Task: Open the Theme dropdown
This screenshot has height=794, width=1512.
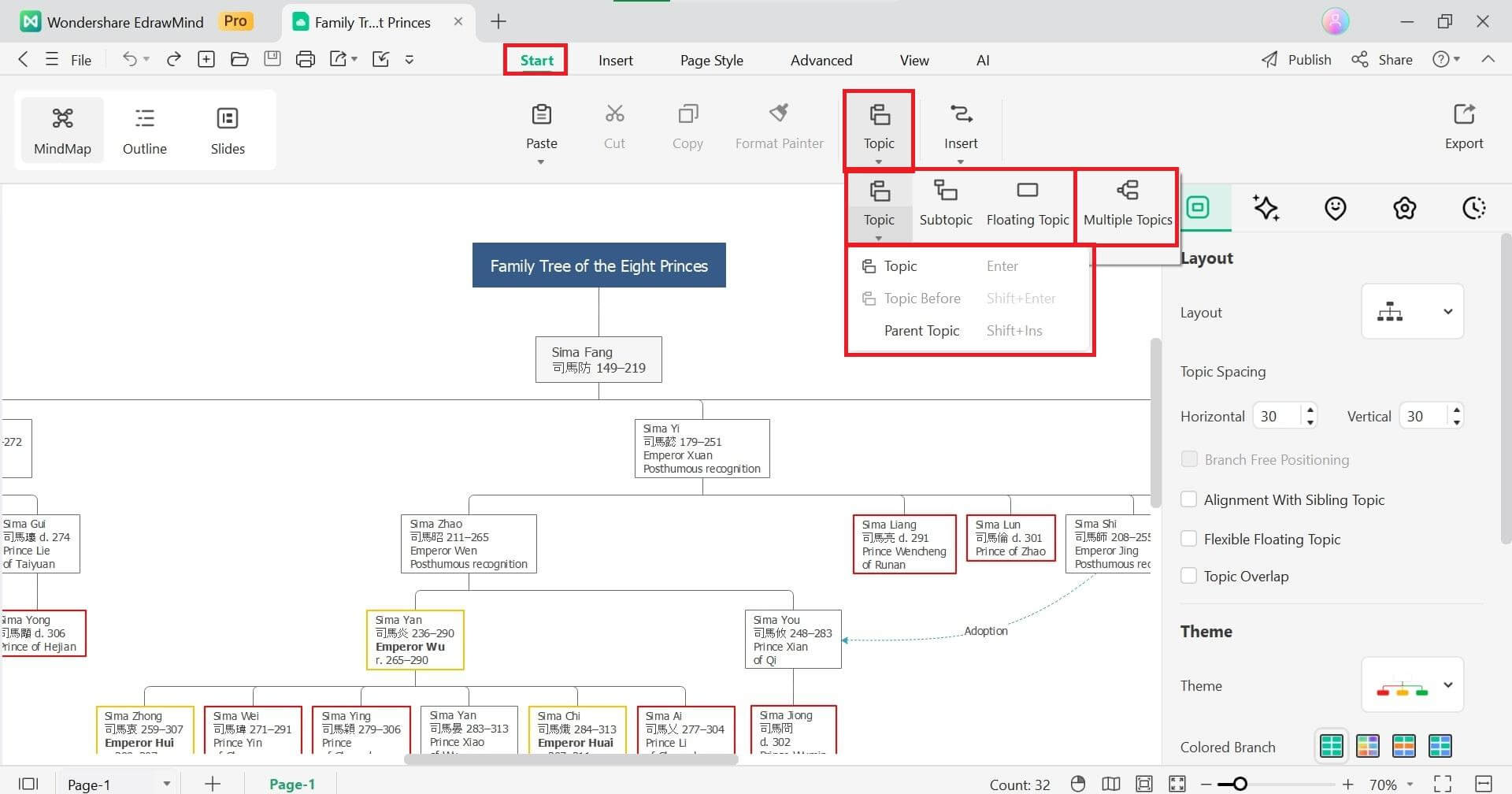Action: (1413, 685)
